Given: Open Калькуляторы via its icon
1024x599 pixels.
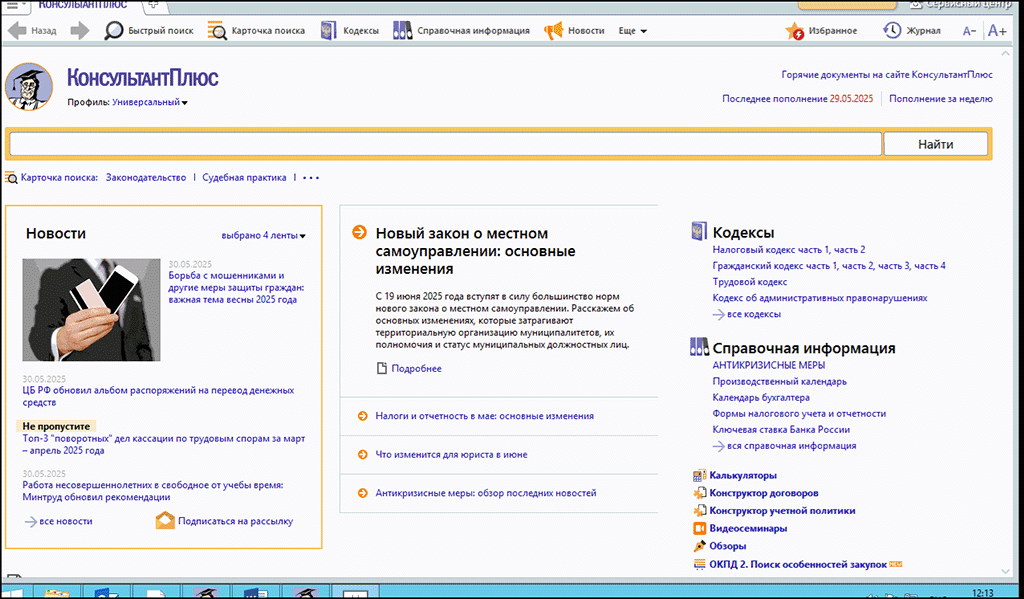Looking at the screenshot, I should point(699,476).
